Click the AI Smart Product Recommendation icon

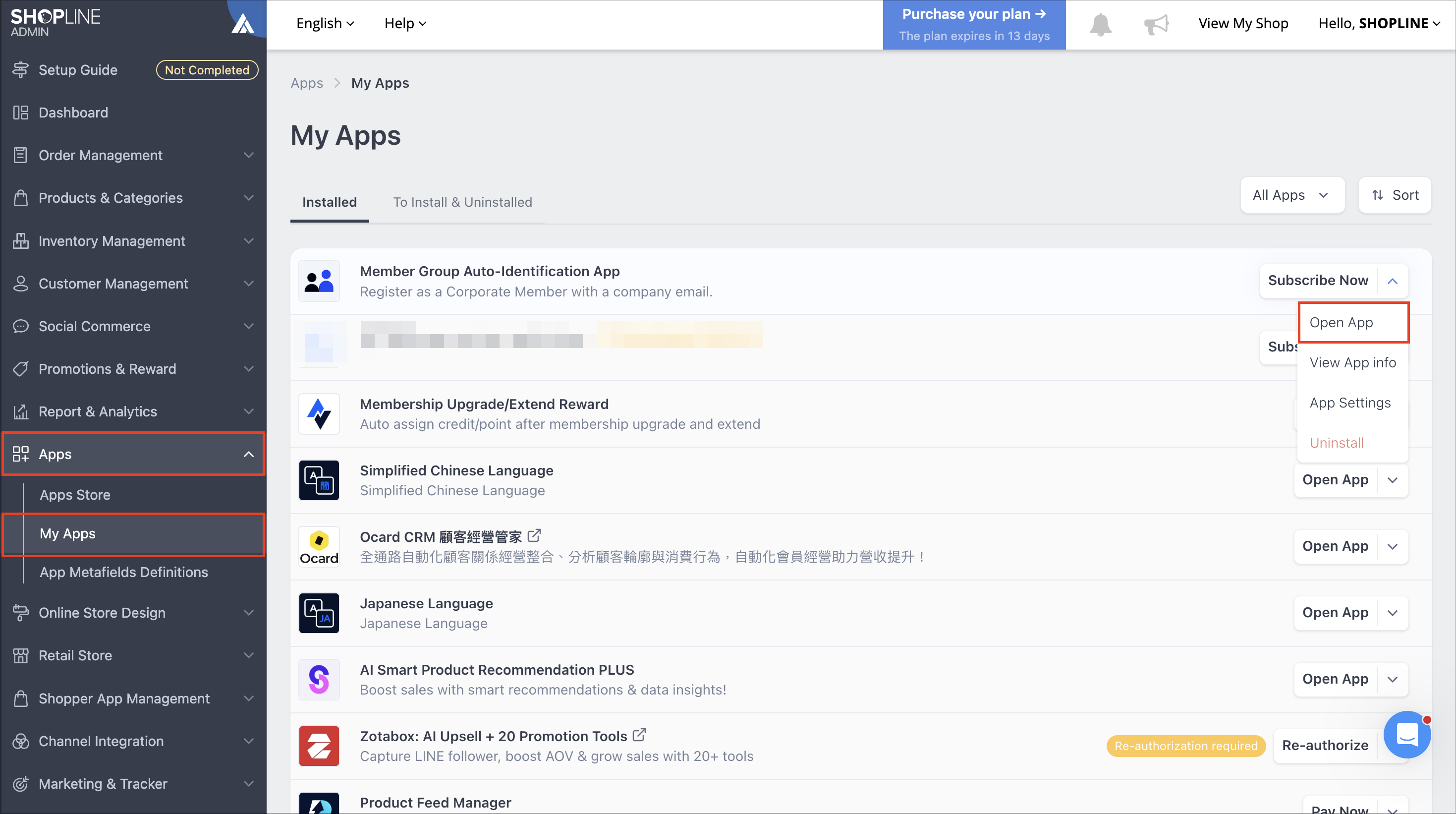[x=319, y=680]
